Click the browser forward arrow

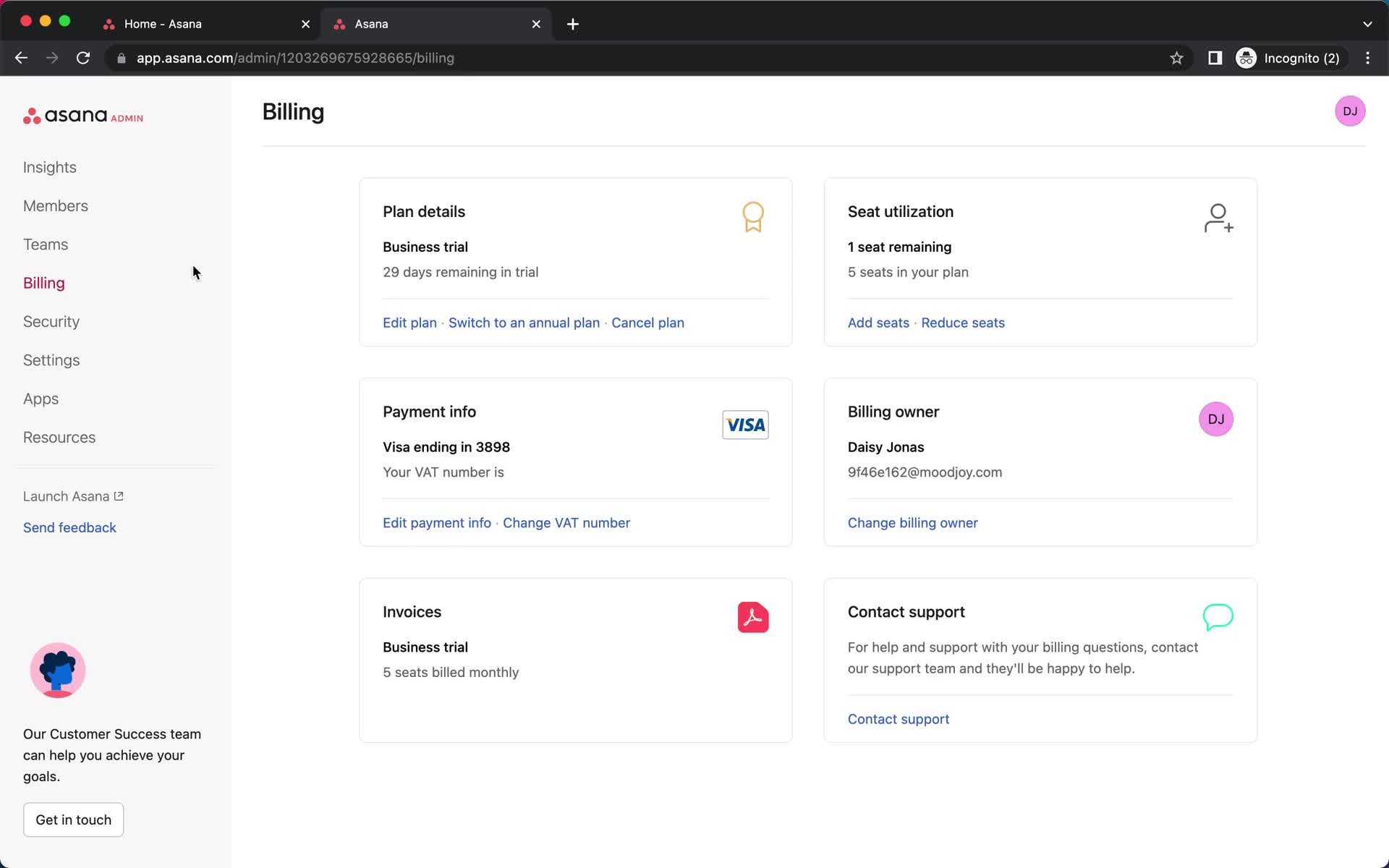[52, 58]
